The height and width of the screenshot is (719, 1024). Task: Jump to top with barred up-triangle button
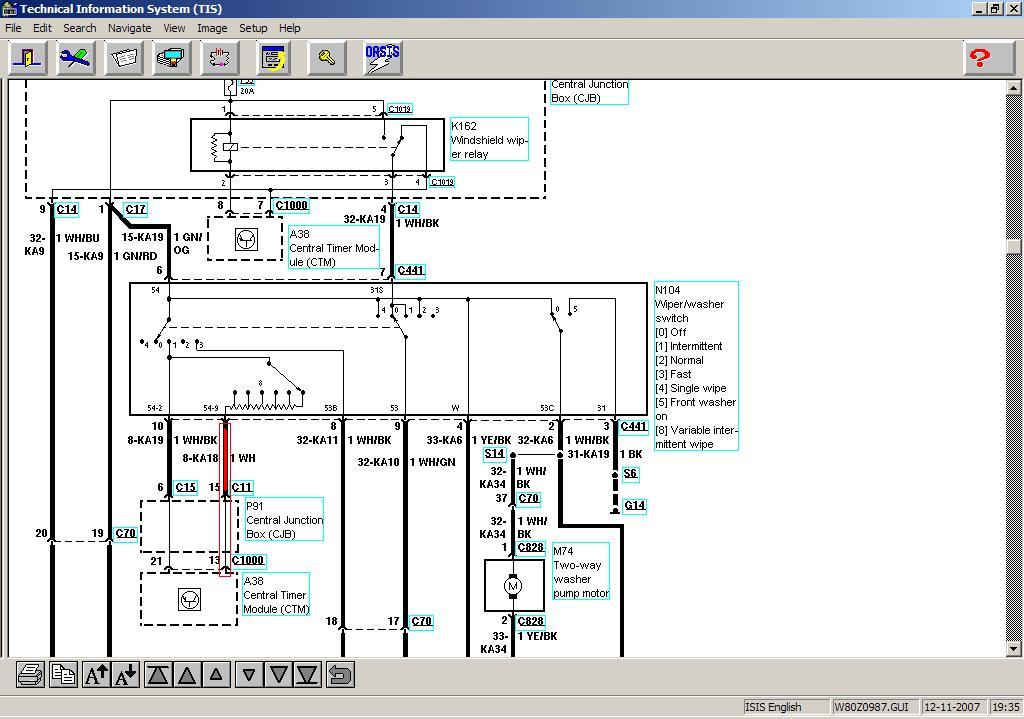click(x=158, y=675)
